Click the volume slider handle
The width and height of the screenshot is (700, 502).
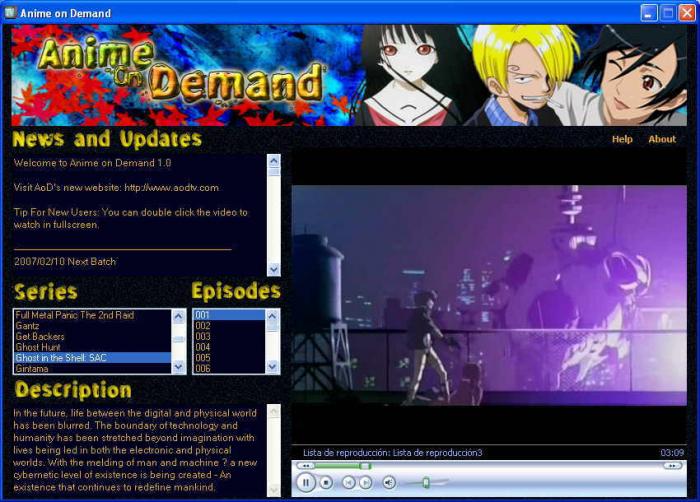click(426, 482)
